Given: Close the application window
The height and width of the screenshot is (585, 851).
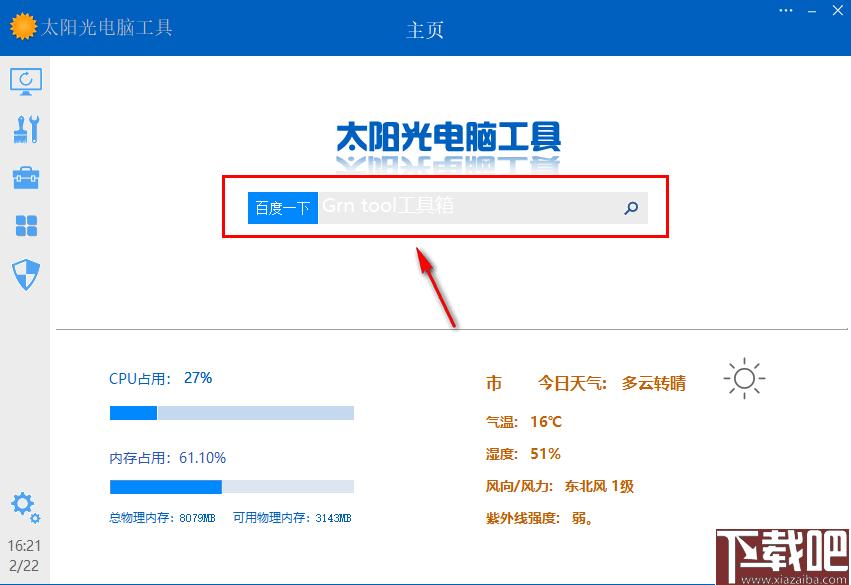Looking at the screenshot, I should 837,10.
